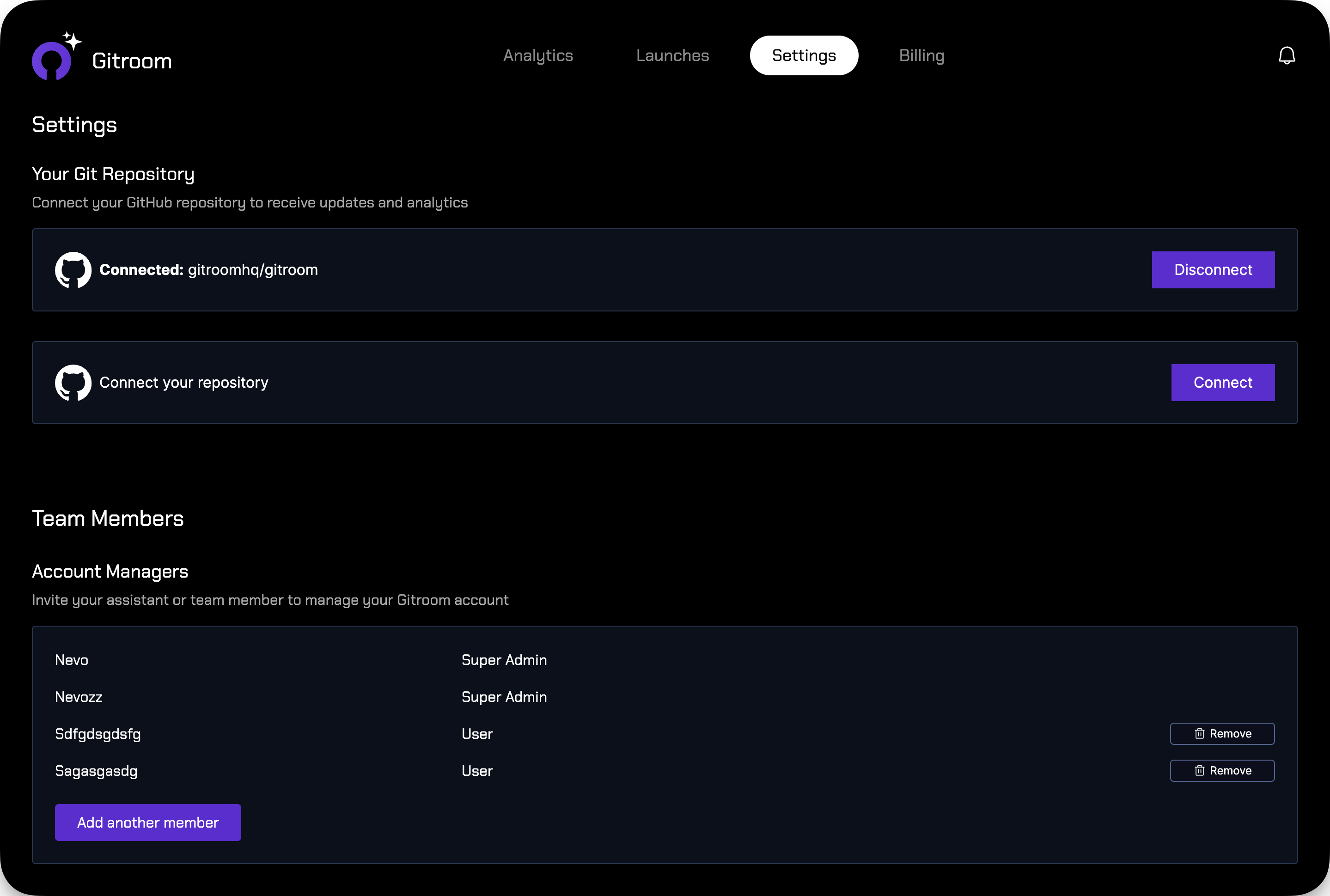Switch to the Launches tab
The width and height of the screenshot is (1330, 896).
point(672,55)
